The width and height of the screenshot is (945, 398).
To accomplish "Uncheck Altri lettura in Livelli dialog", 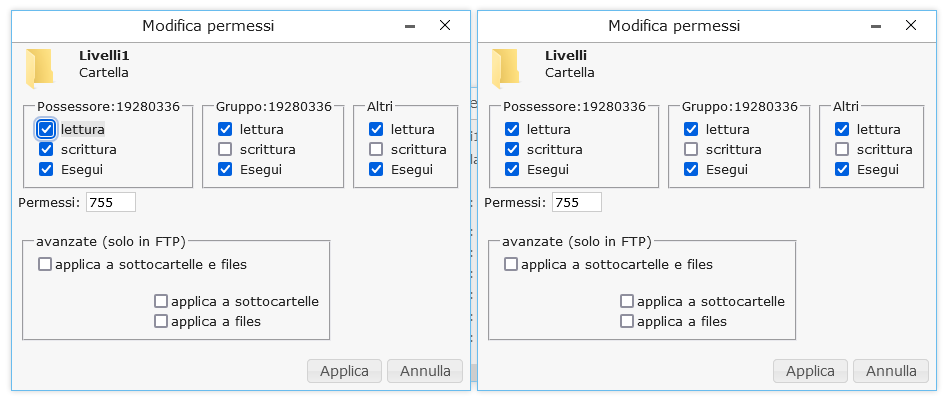I will tap(842, 129).
